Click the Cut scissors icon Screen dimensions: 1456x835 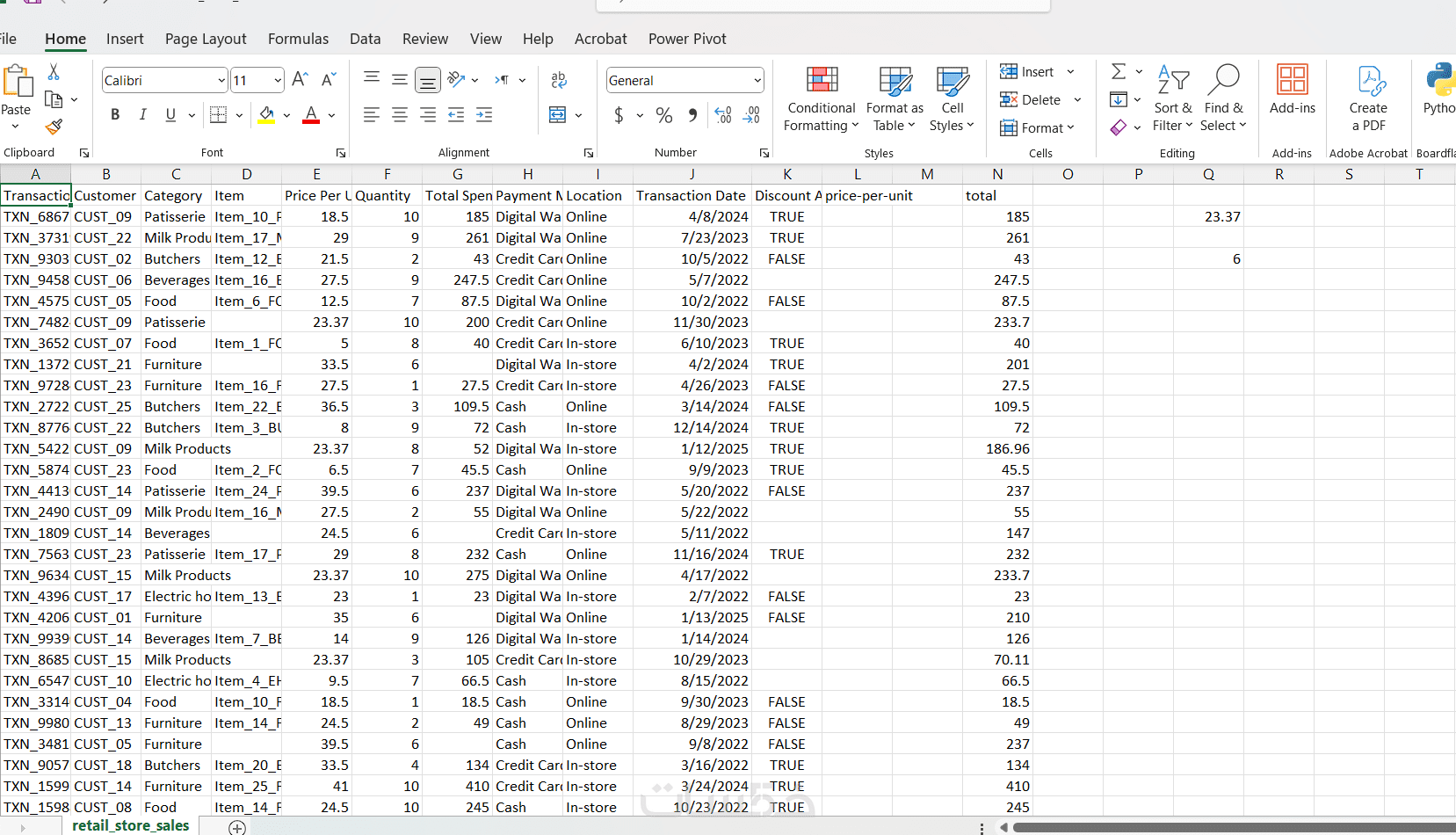[x=54, y=72]
